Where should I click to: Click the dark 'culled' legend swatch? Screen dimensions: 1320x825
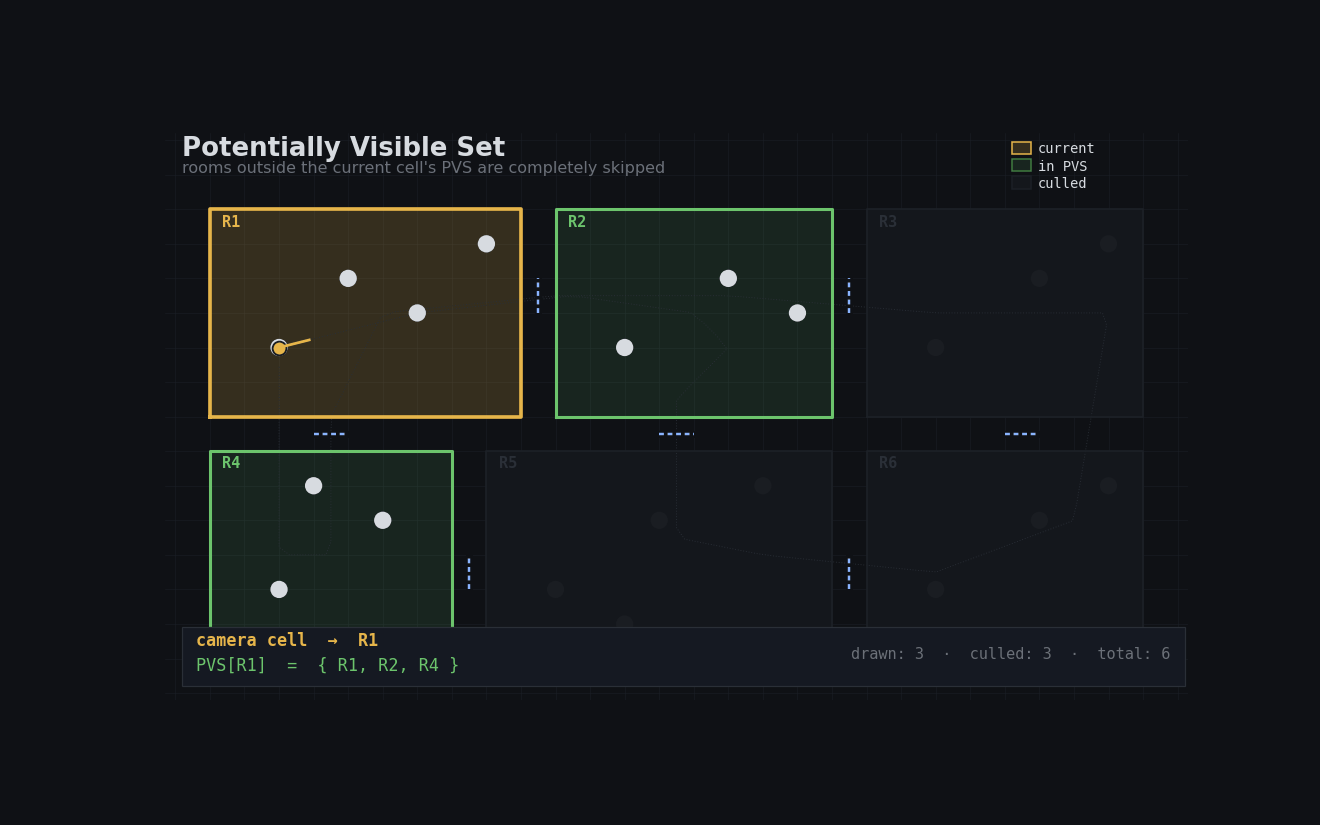1021,183
